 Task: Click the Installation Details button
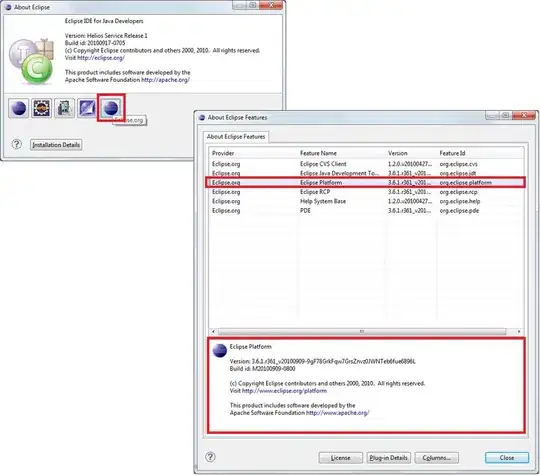[56, 145]
